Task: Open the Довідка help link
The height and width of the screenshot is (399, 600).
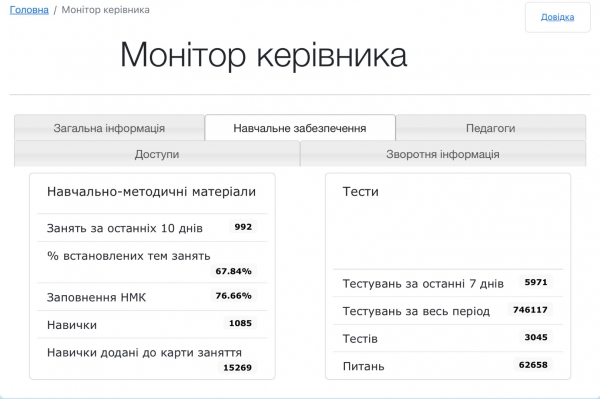Action: 557,17
